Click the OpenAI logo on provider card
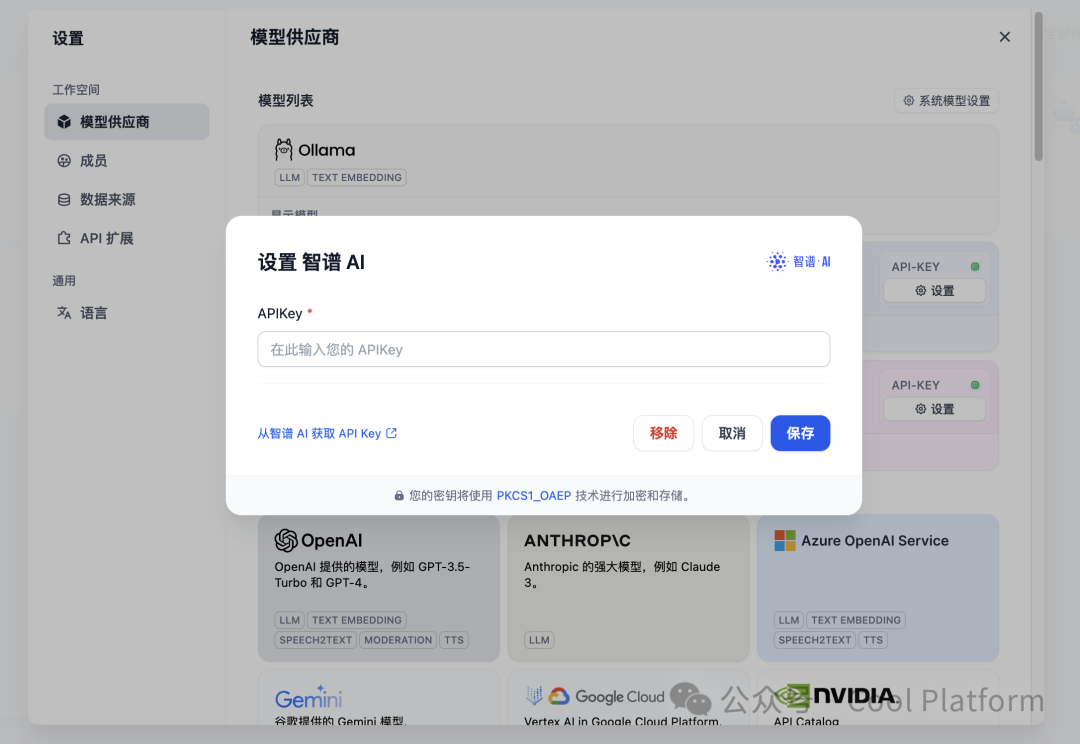1080x744 pixels. pos(286,541)
